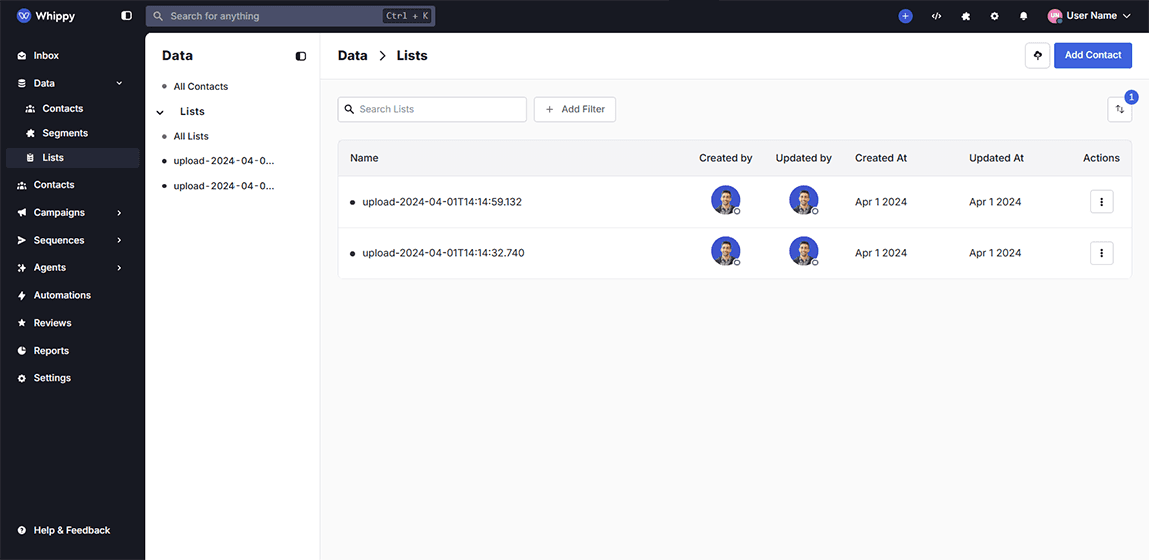Click the Created At column header
This screenshot has width=1149, height=560.
click(x=881, y=158)
